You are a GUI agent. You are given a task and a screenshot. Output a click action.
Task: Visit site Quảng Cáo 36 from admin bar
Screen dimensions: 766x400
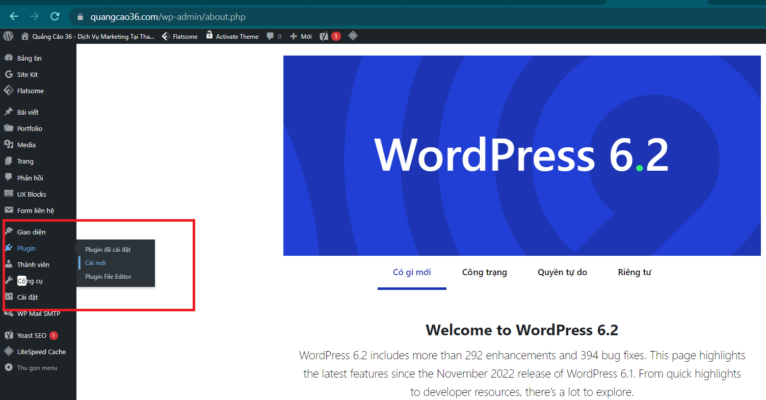[87, 36]
